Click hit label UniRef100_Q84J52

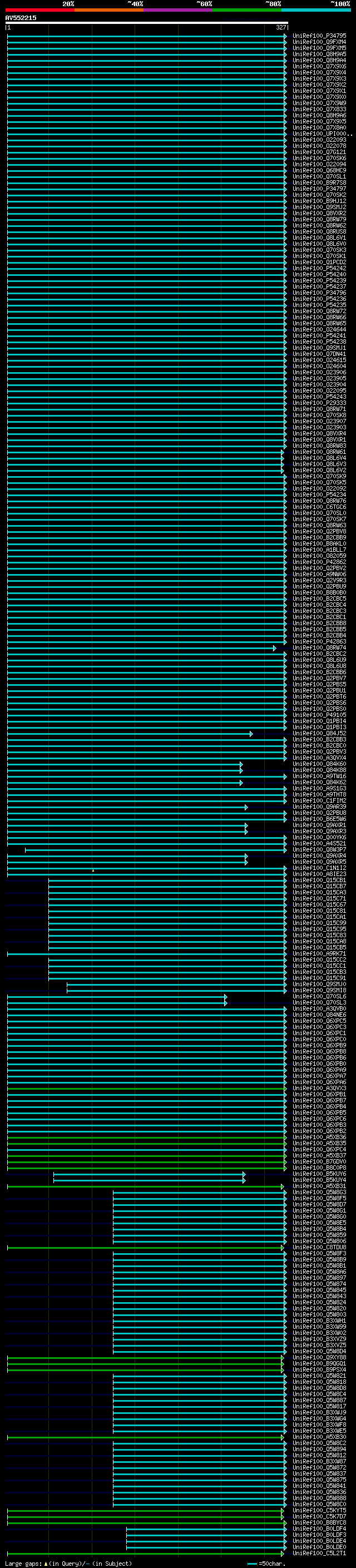point(319,734)
